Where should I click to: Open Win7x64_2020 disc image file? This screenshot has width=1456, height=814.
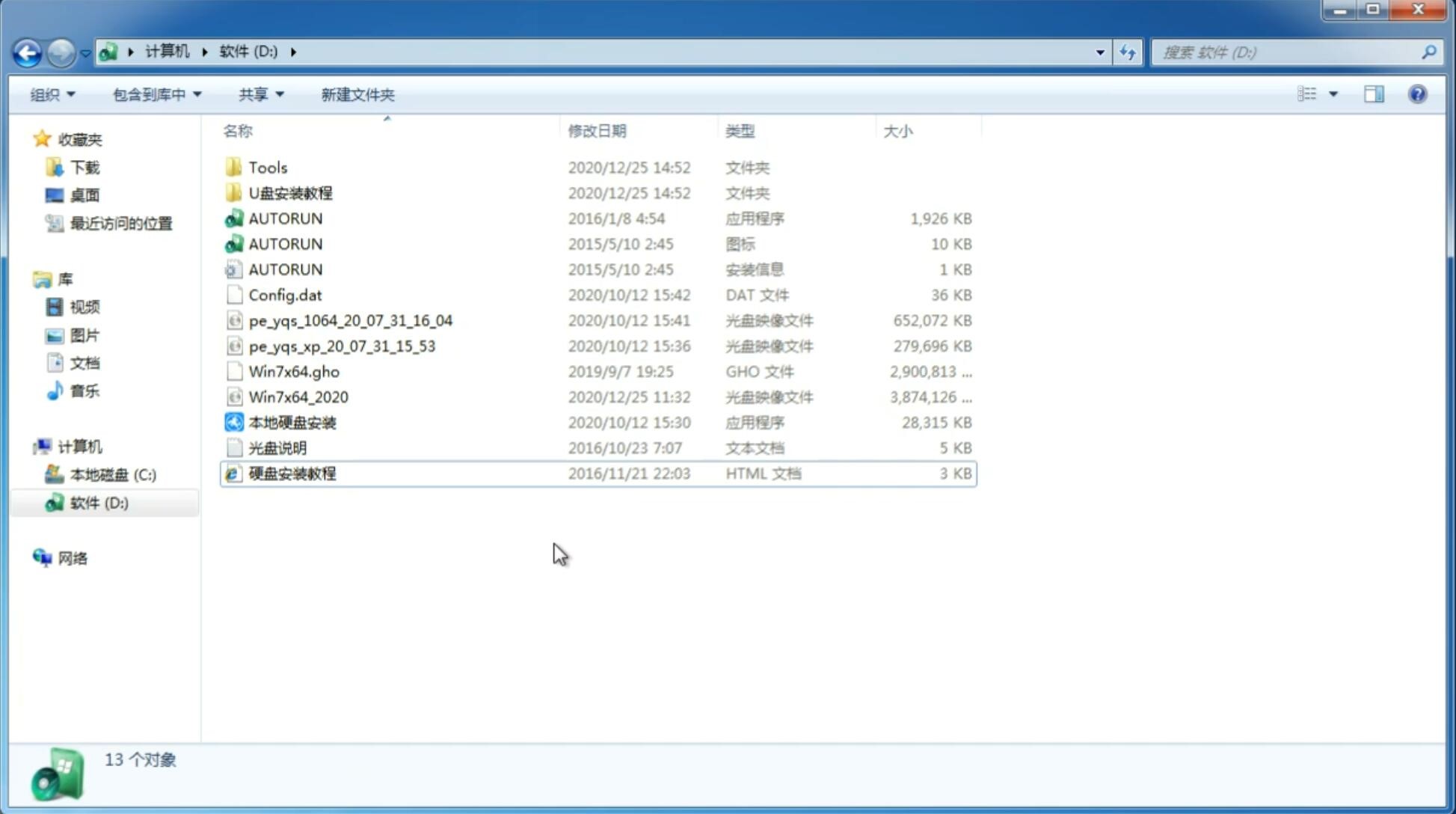tap(297, 397)
